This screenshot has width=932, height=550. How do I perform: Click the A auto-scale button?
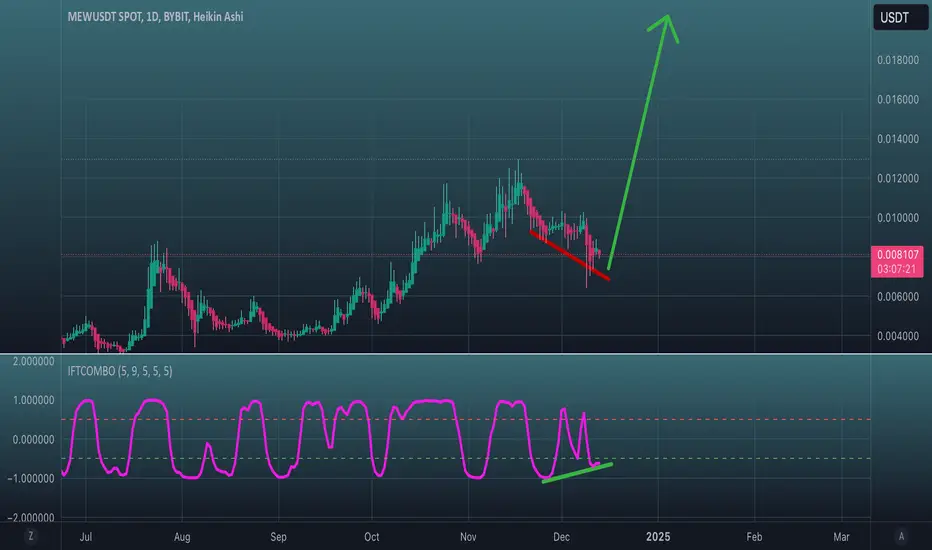coord(901,536)
